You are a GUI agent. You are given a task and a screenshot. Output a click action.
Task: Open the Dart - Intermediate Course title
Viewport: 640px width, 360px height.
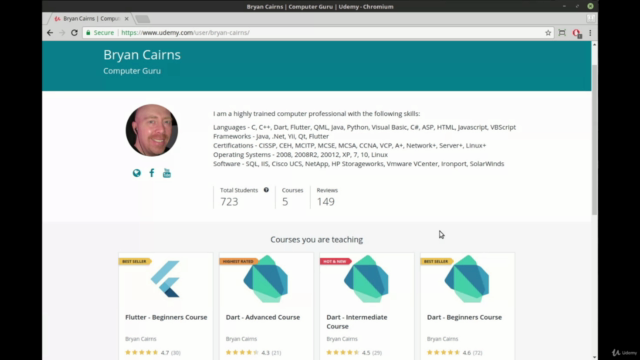click(357, 322)
